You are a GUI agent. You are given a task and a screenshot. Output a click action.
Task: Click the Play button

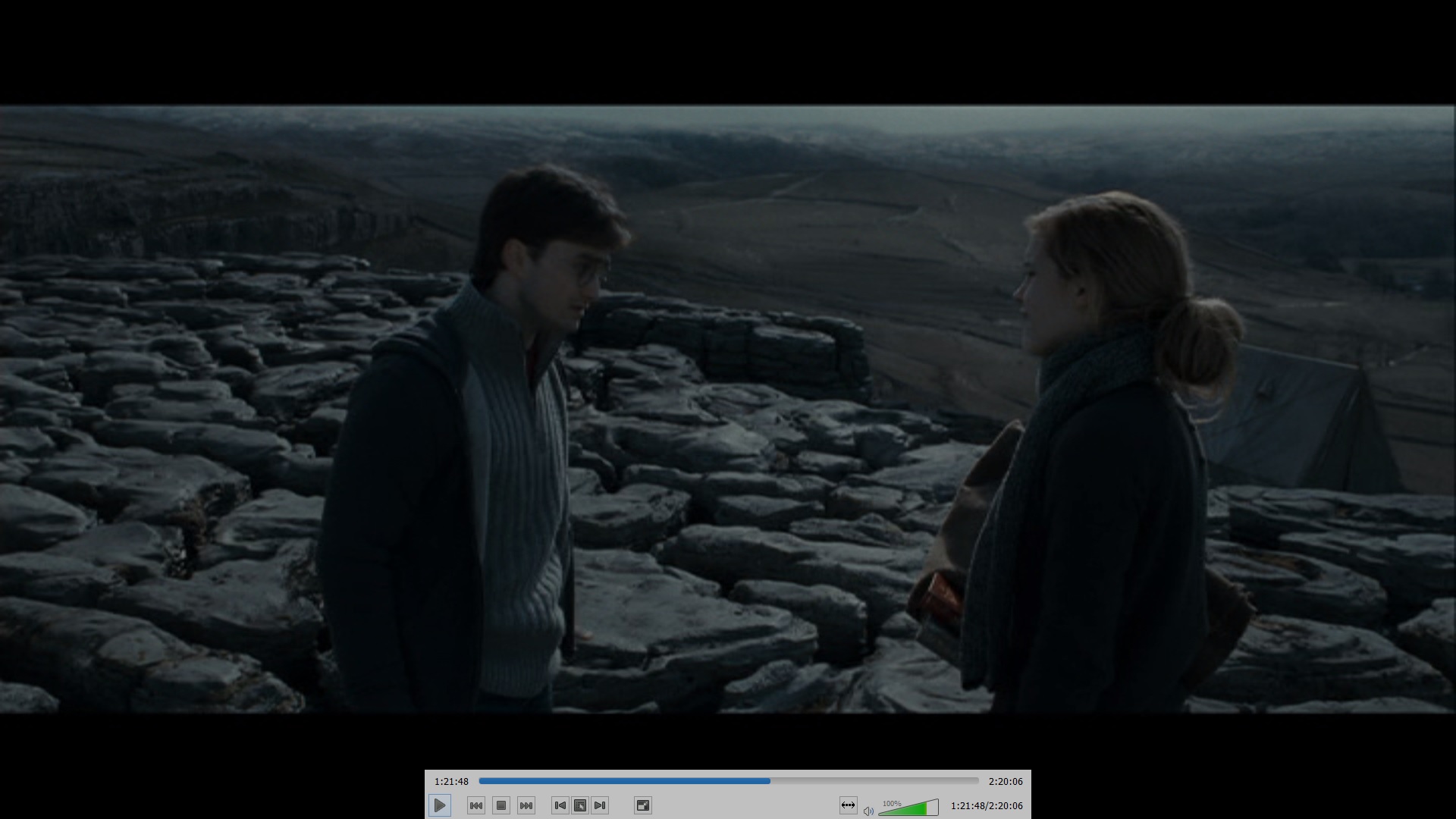pos(439,805)
